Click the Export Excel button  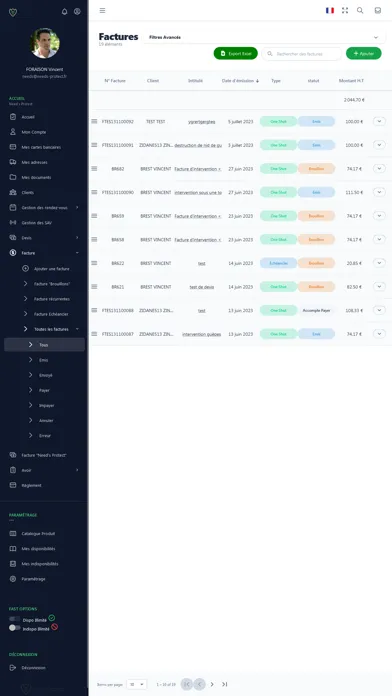pyautogui.click(x=236, y=53)
